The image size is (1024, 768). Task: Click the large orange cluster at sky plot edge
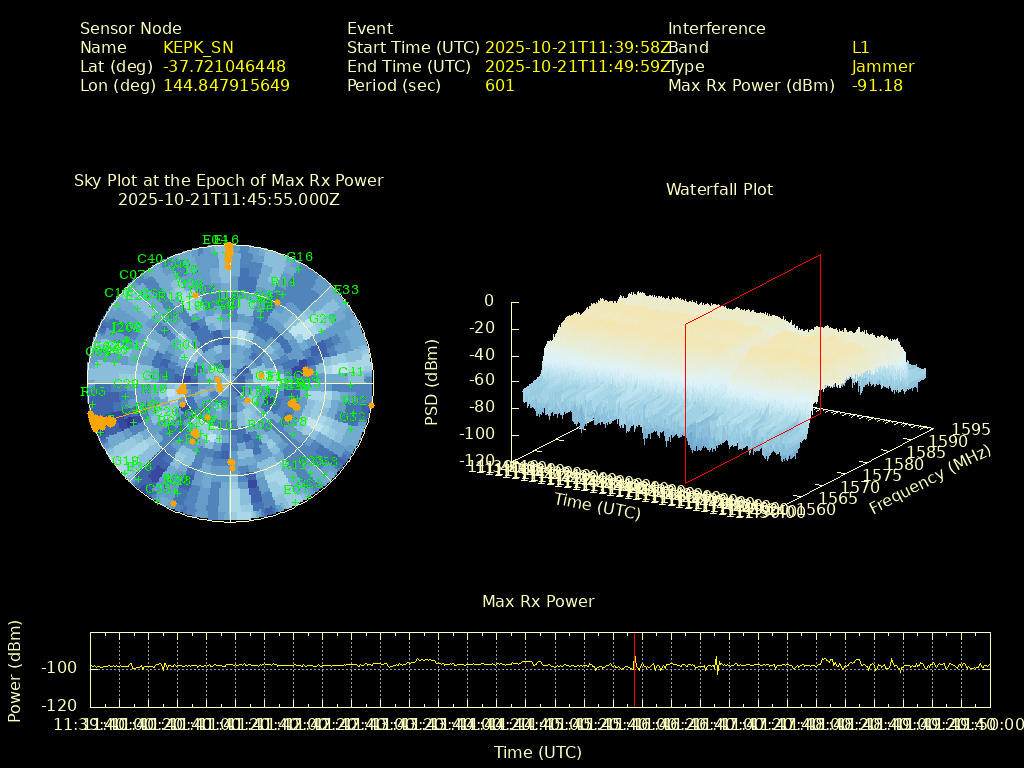point(100,421)
